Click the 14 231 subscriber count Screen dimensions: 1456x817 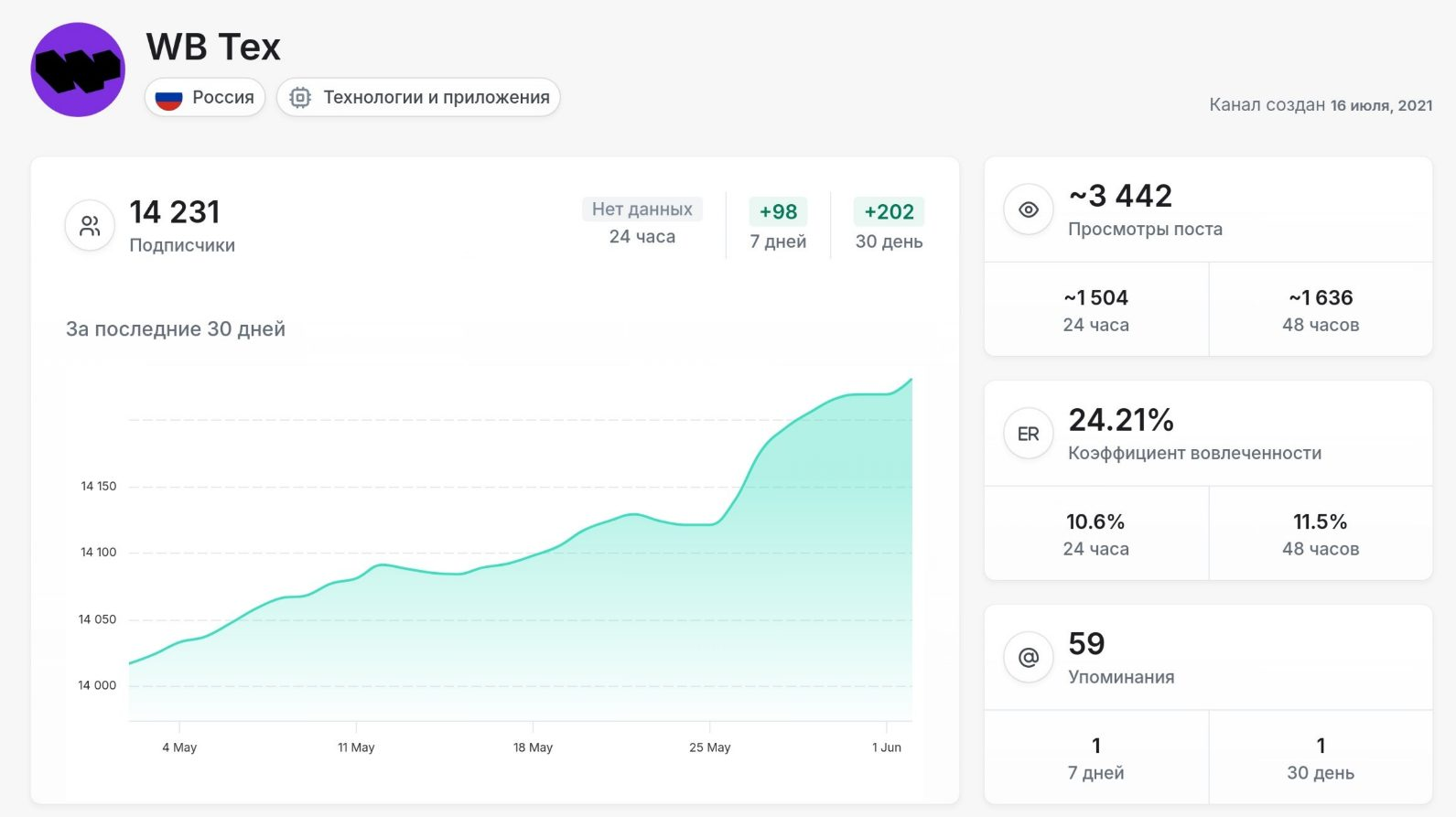(x=175, y=212)
